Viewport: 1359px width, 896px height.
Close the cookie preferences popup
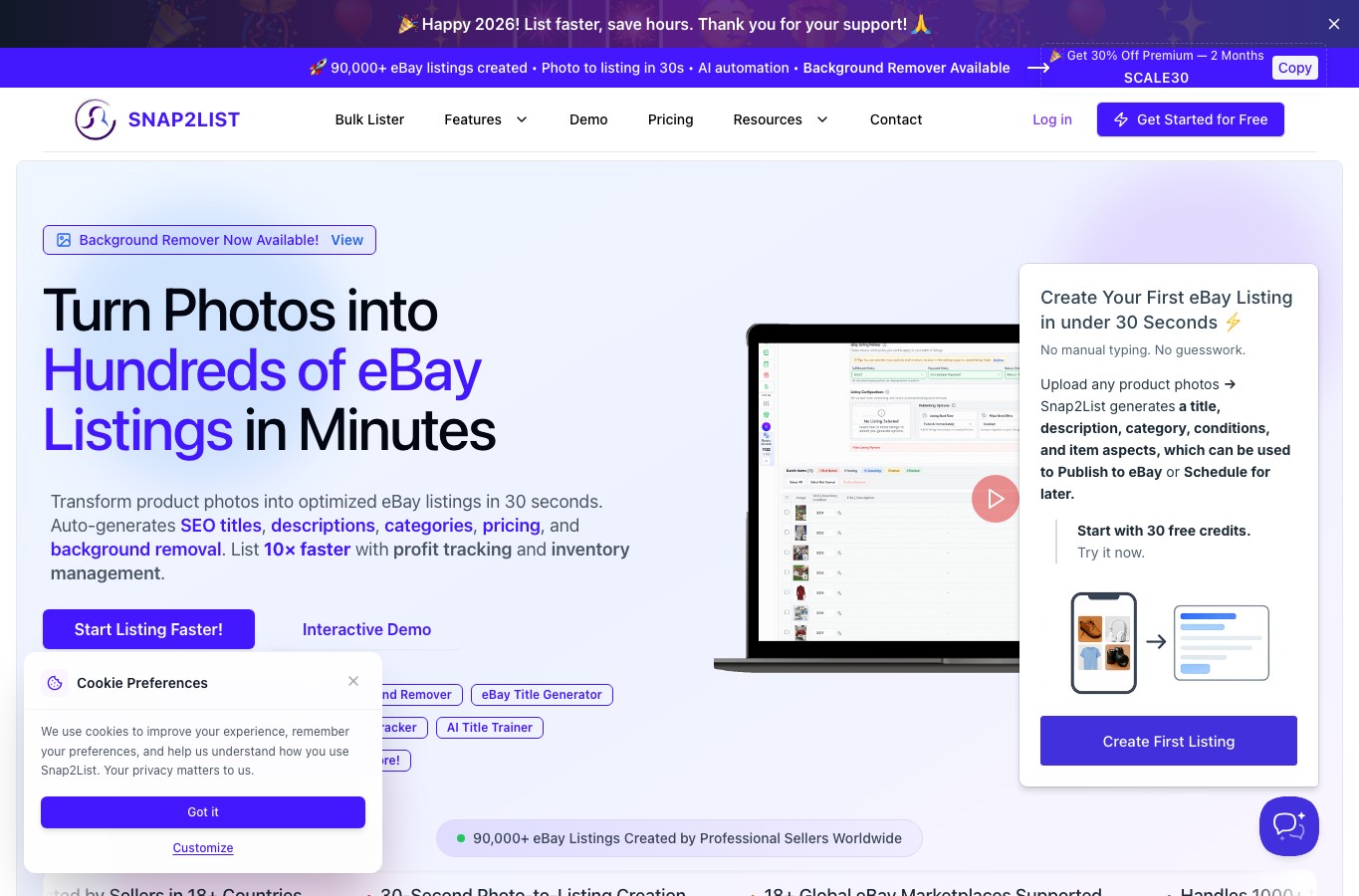click(353, 681)
